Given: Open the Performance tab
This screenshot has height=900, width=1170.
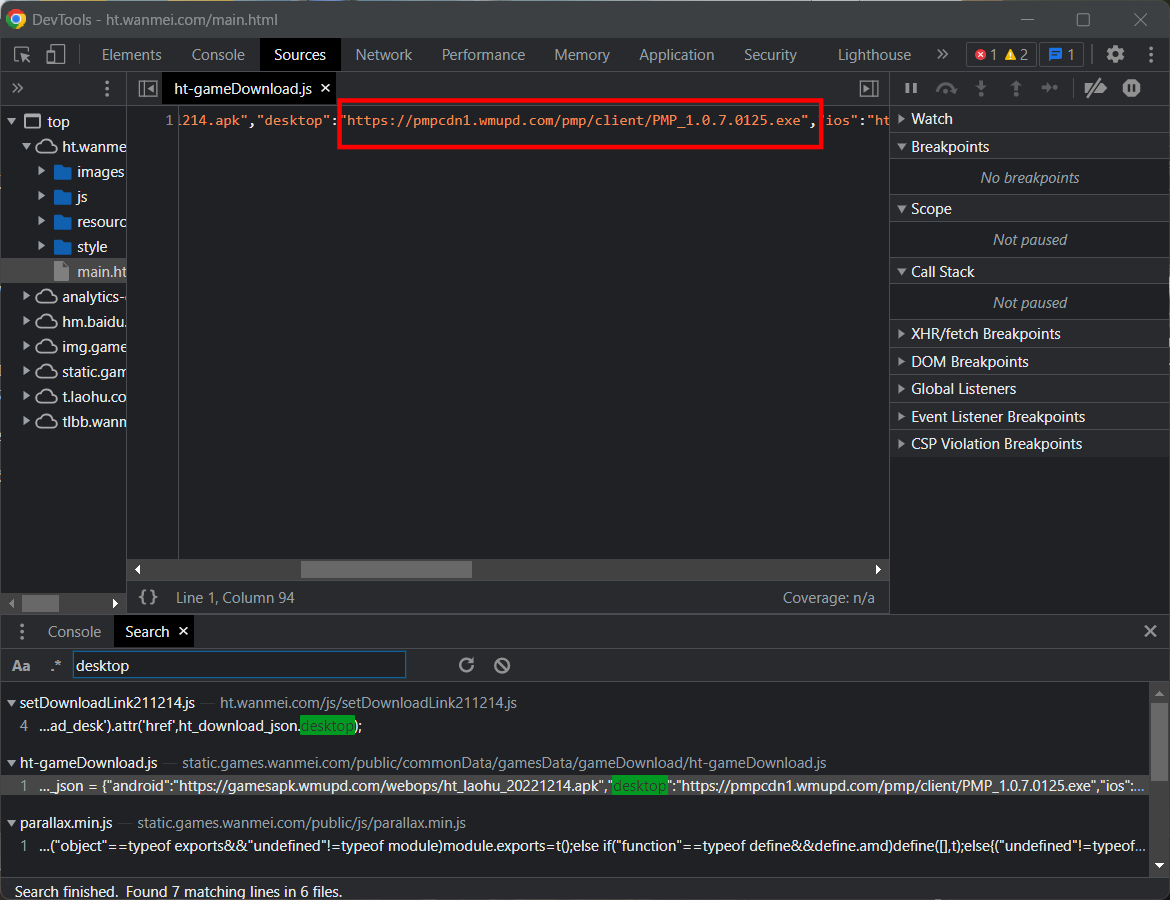Looking at the screenshot, I should pyautogui.click(x=483, y=54).
